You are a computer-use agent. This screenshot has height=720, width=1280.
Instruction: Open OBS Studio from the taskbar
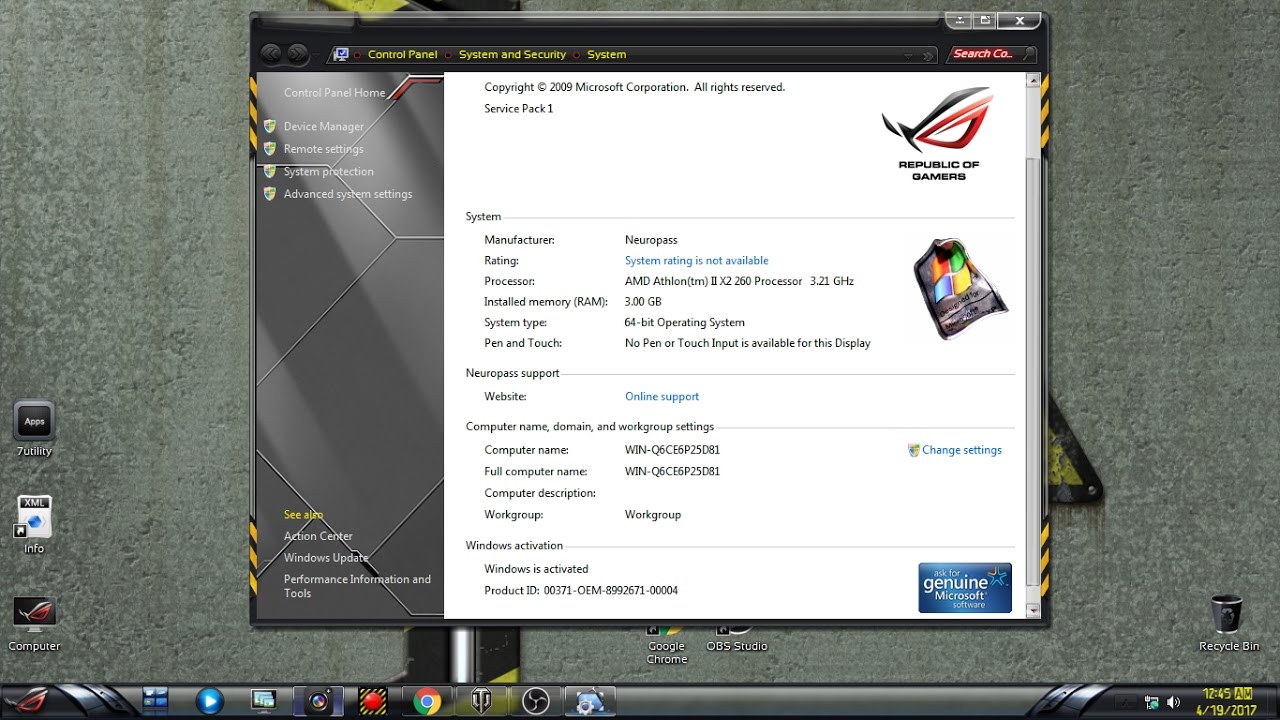(535, 702)
